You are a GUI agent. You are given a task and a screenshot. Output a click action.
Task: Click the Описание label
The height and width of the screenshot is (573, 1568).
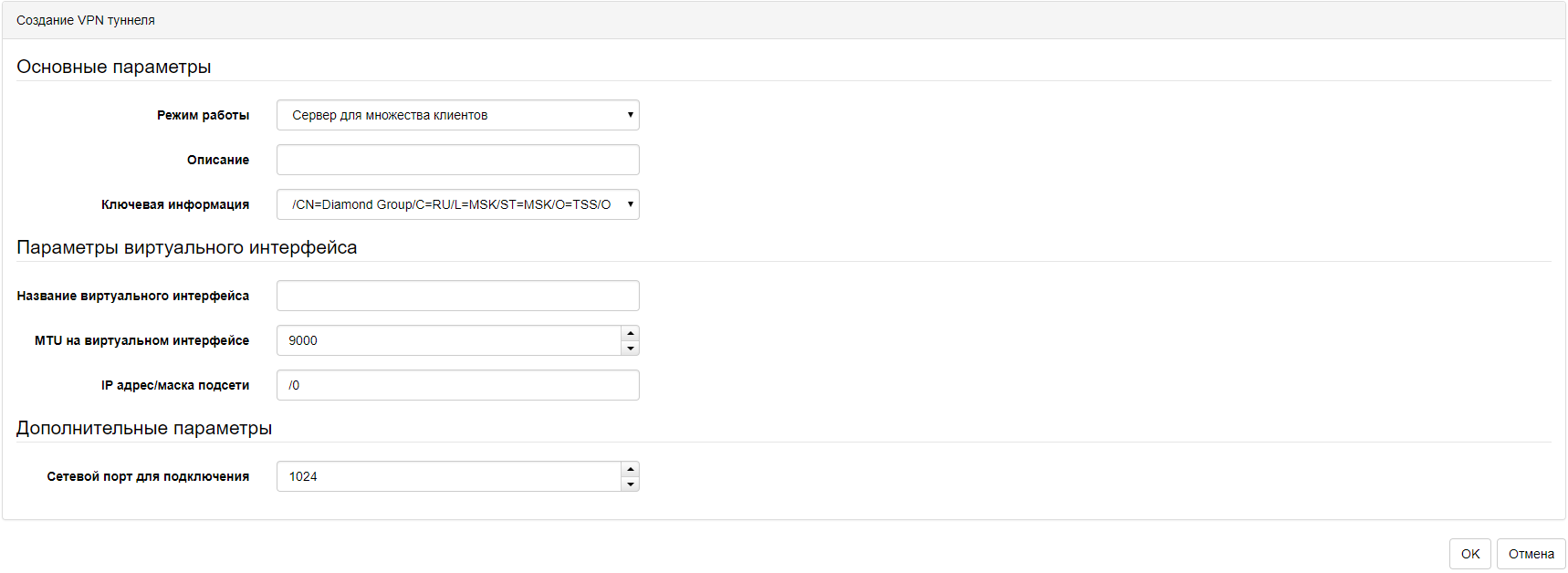tap(217, 160)
